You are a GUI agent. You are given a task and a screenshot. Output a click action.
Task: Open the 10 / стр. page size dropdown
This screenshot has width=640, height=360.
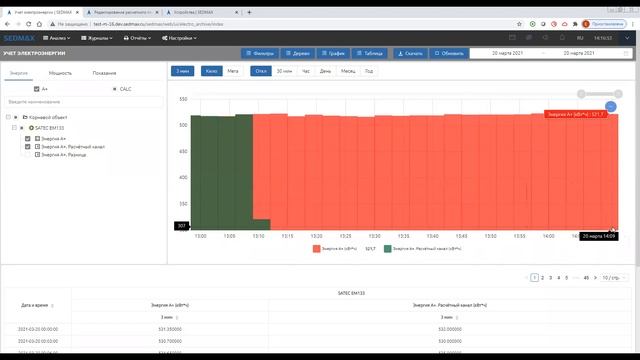pos(613,278)
